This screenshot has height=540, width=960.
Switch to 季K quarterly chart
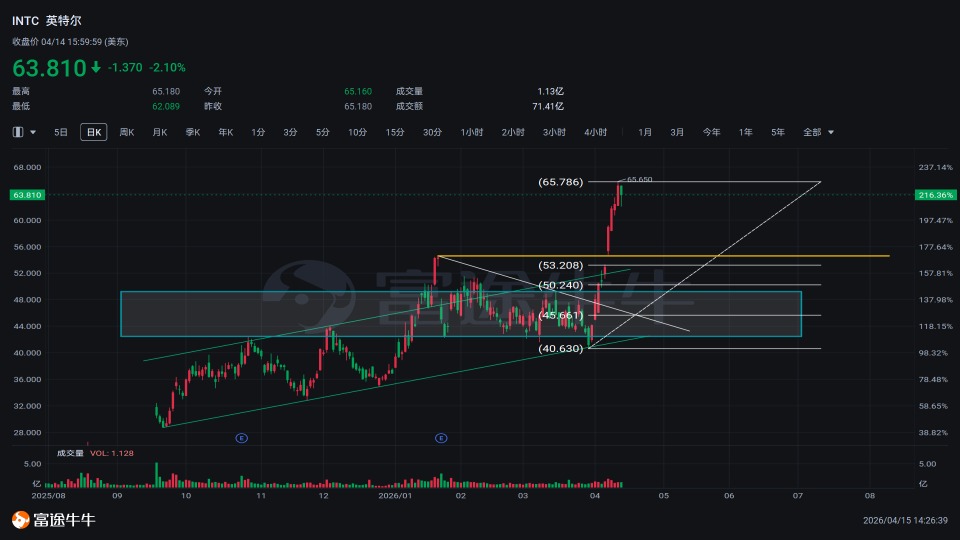pos(193,132)
